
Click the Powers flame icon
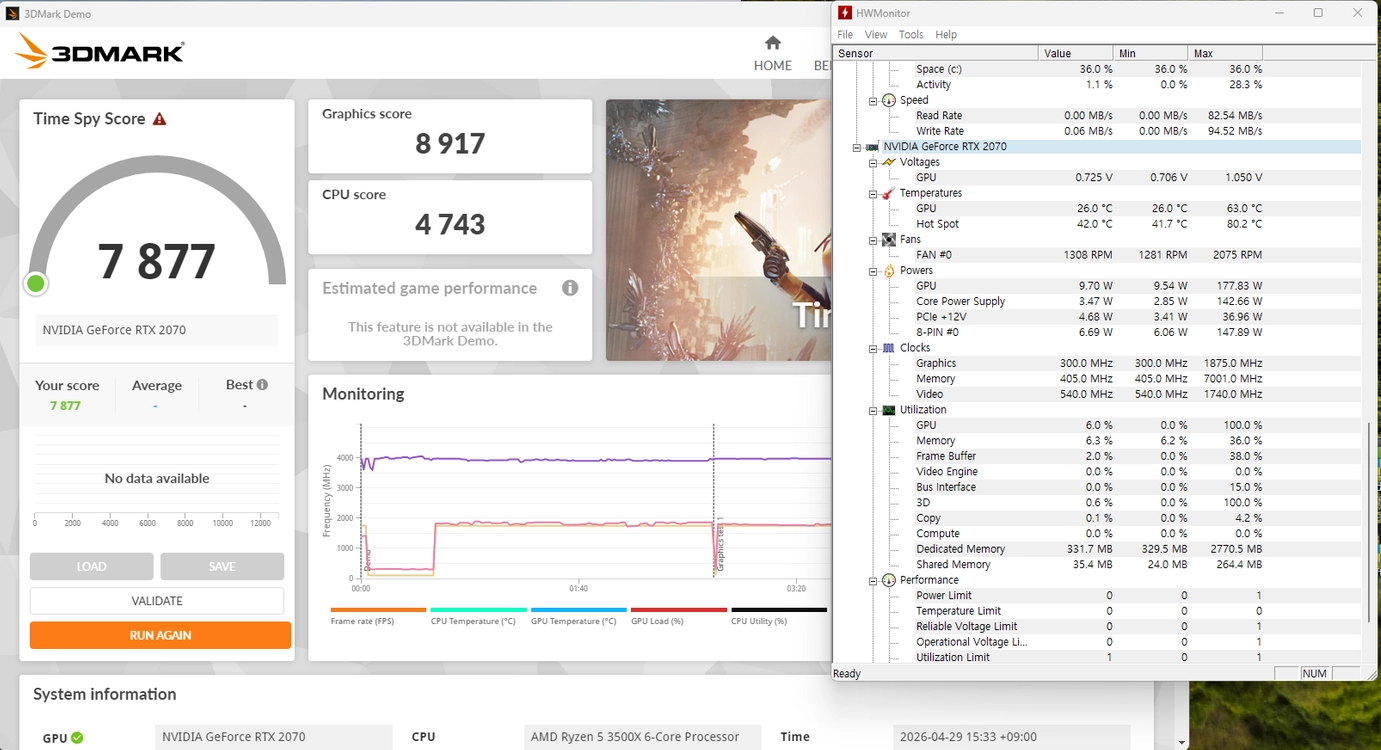point(888,271)
